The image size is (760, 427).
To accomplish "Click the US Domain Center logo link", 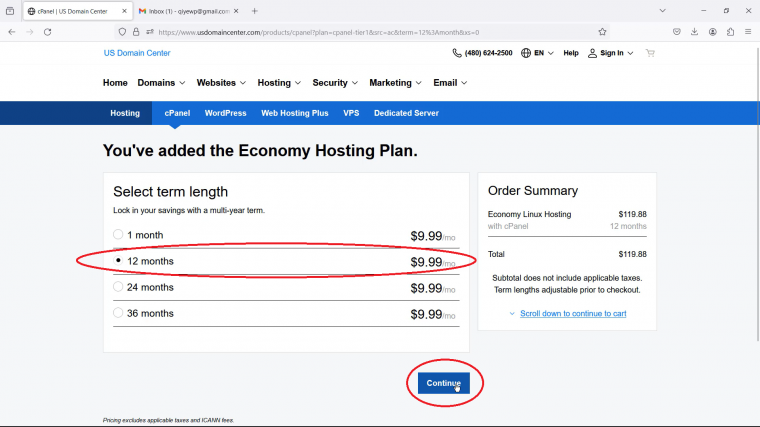I will [x=137, y=53].
